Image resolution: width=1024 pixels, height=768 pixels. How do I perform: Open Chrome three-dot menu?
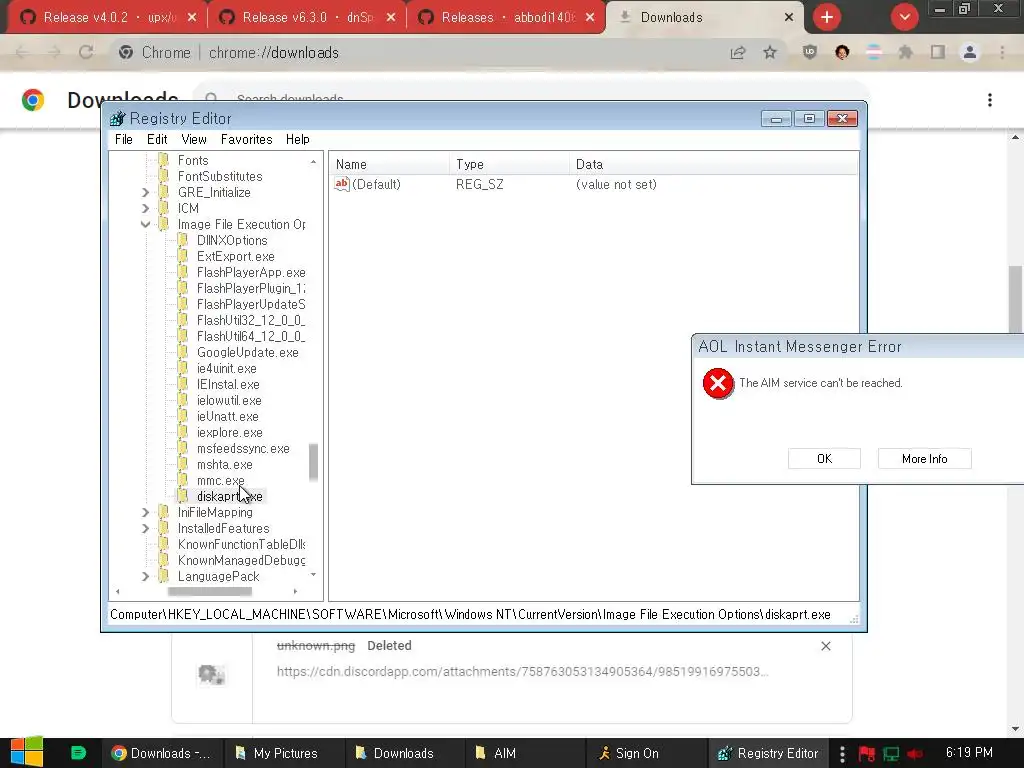[1002, 53]
